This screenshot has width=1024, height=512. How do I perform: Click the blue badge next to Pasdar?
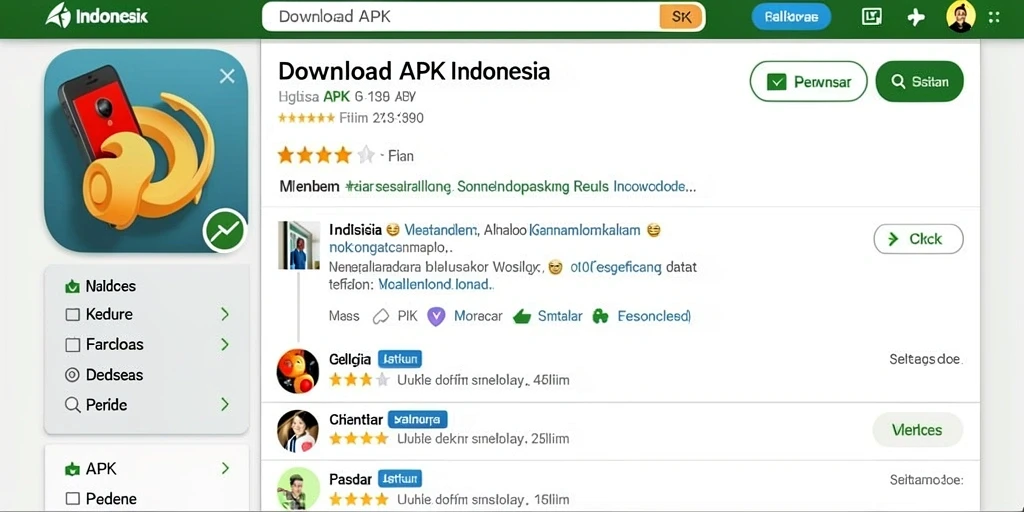click(x=400, y=479)
